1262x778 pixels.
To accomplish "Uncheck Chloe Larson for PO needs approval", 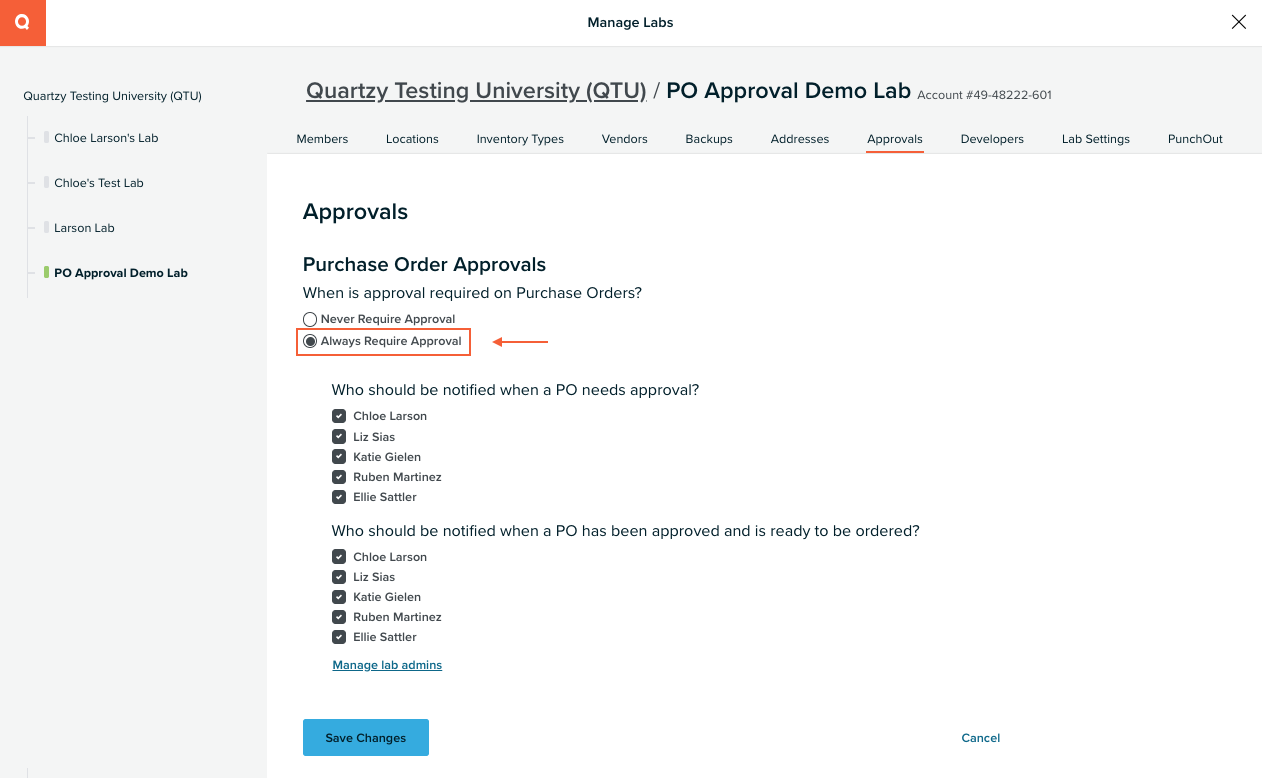I will [x=339, y=416].
